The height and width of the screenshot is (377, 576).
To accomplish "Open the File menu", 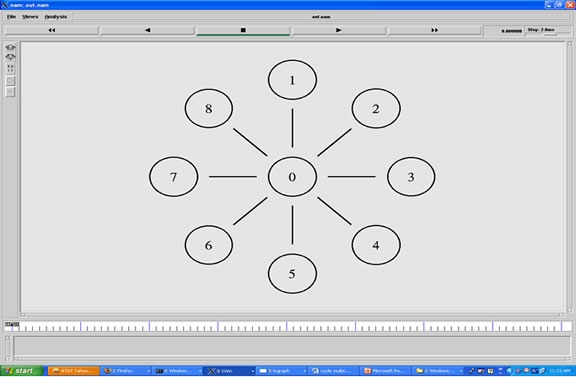I will click(x=11, y=17).
